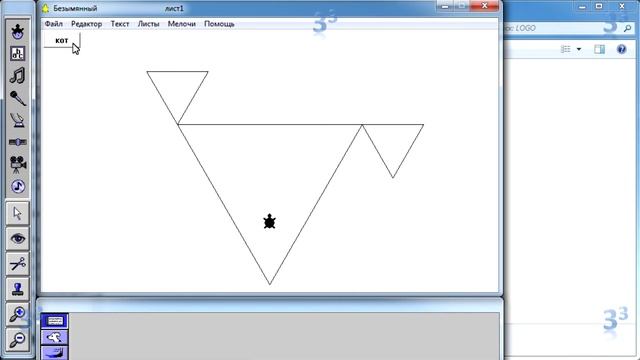This screenshot has height=360, width=640.
Task: Select the eye tool
Action: pyautogui.click(x=18, y=238)
